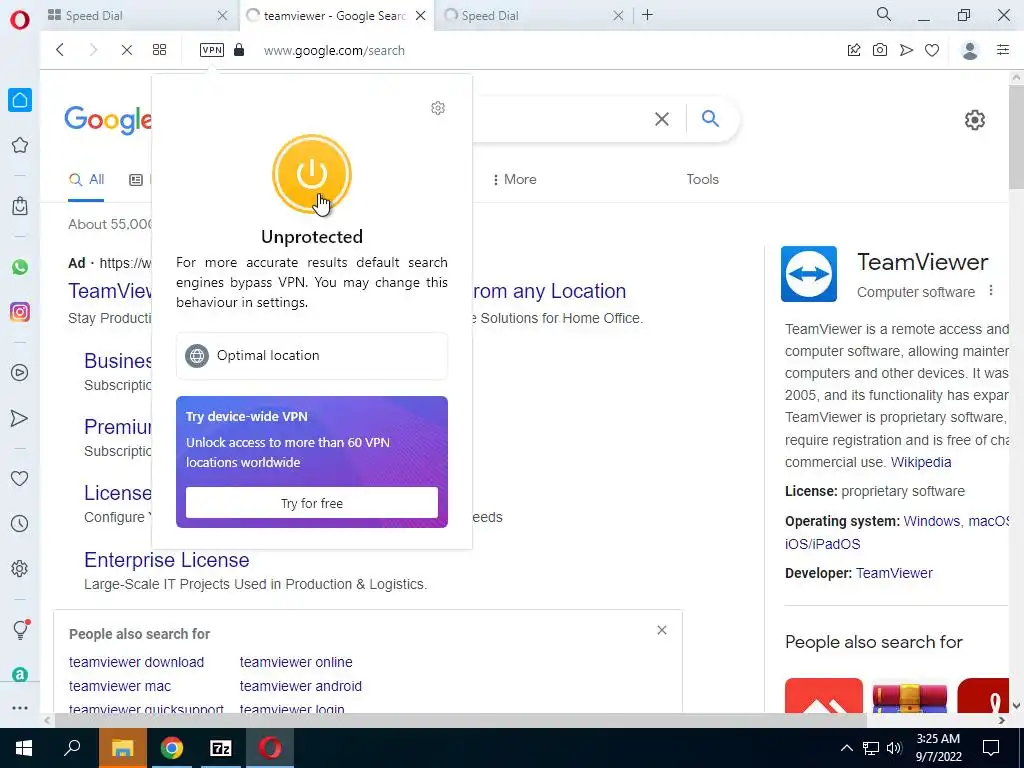
Task: Expand the More search filters menu
Action: (x=515, y=180)
